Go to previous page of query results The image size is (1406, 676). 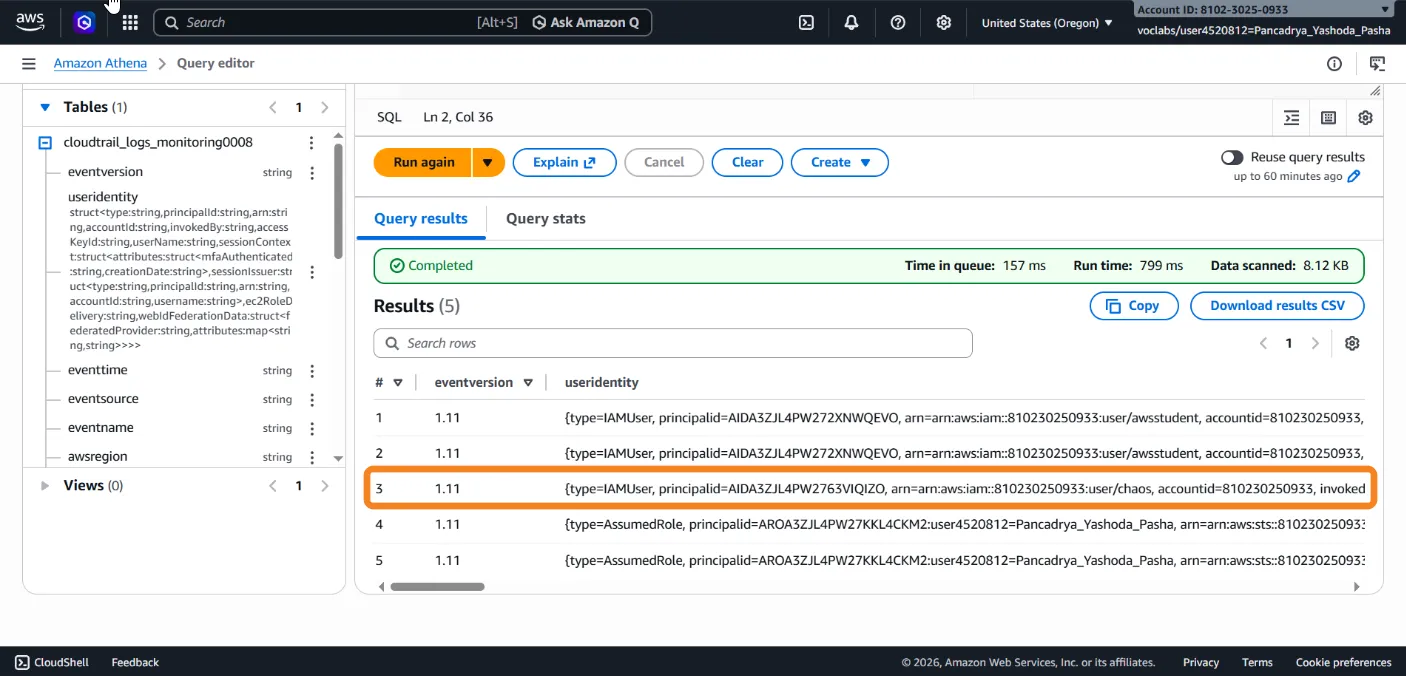(1263, 343)
